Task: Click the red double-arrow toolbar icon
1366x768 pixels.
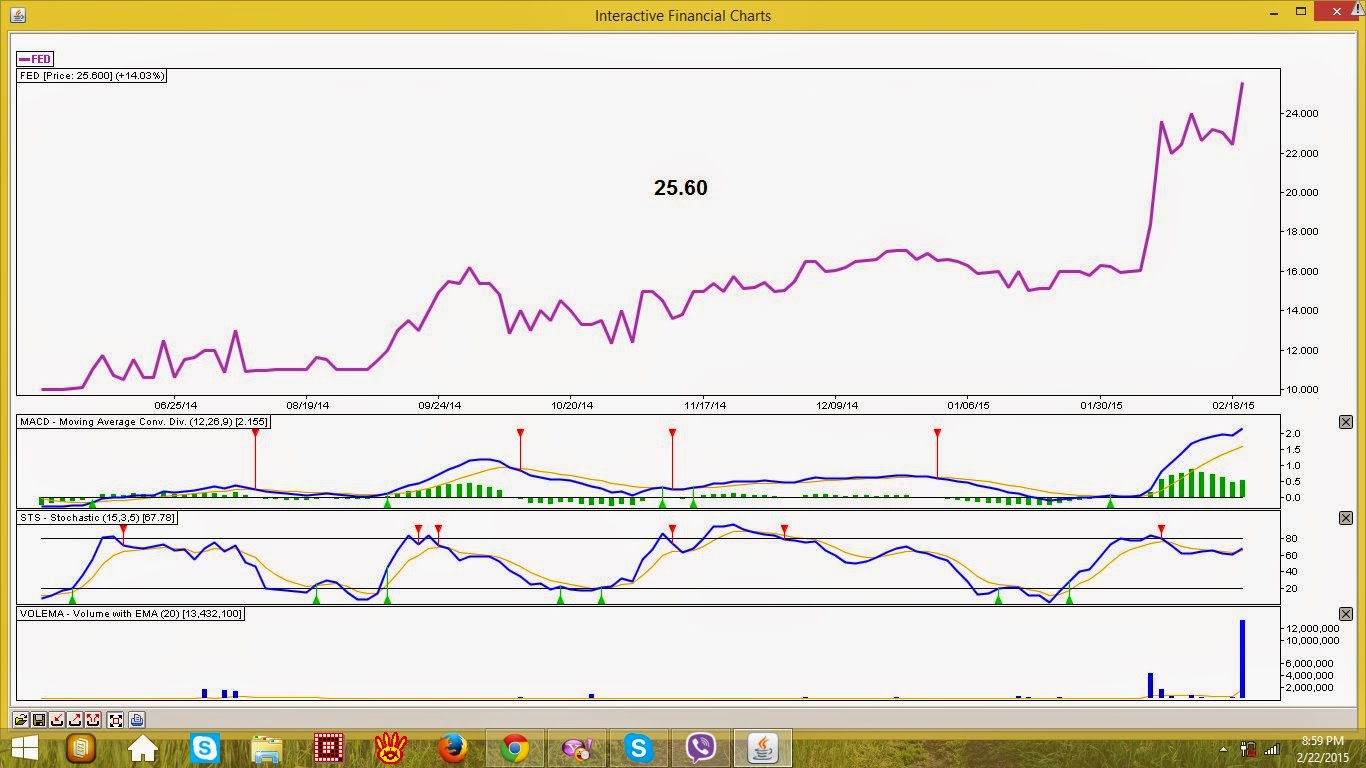Action: pyautogui.click(x=93, y=719)
